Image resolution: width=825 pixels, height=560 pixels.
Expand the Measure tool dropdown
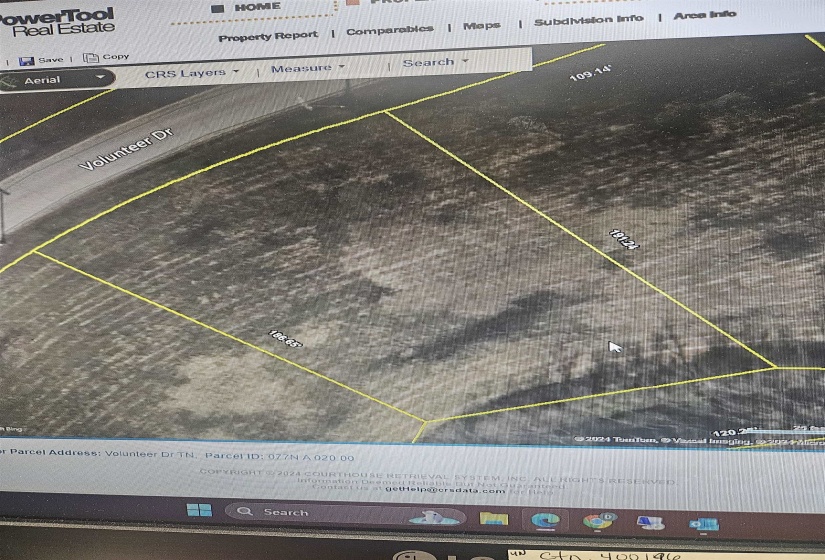click(x=307, y=68)
